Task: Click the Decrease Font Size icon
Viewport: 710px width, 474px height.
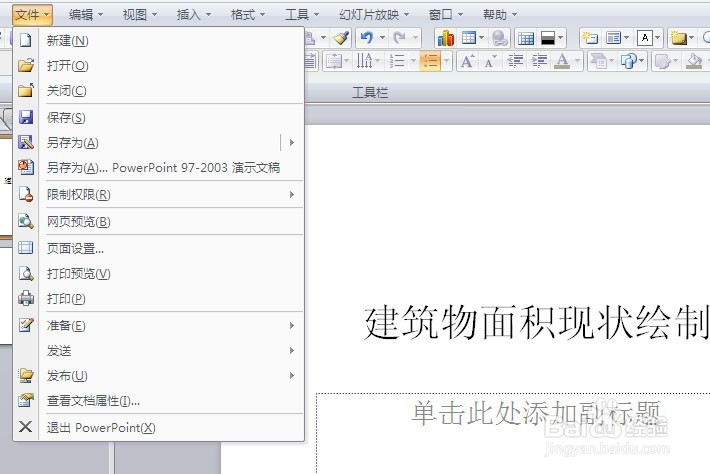Action: tap(491, 61)
